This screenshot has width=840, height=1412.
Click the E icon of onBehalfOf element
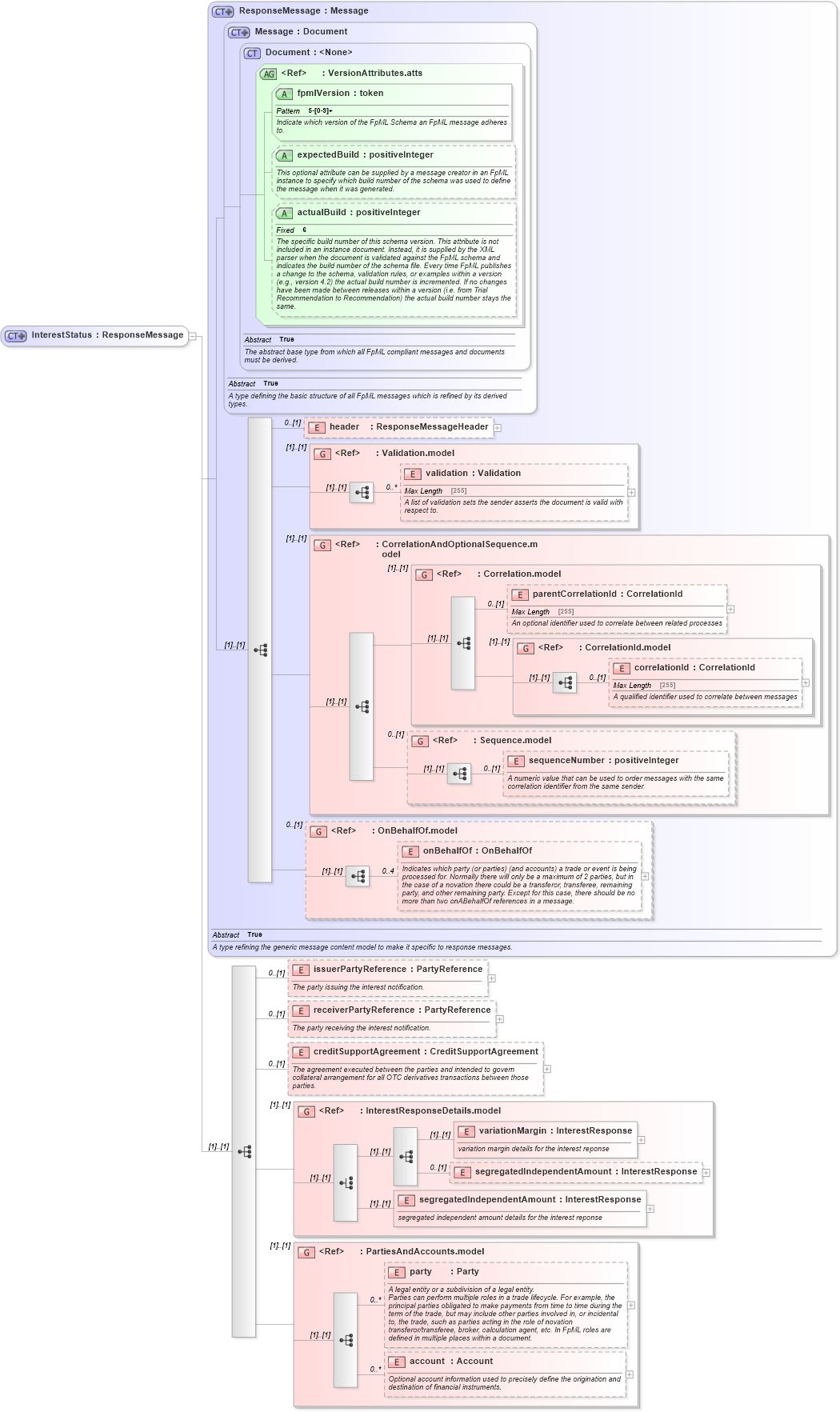(410, 852)
